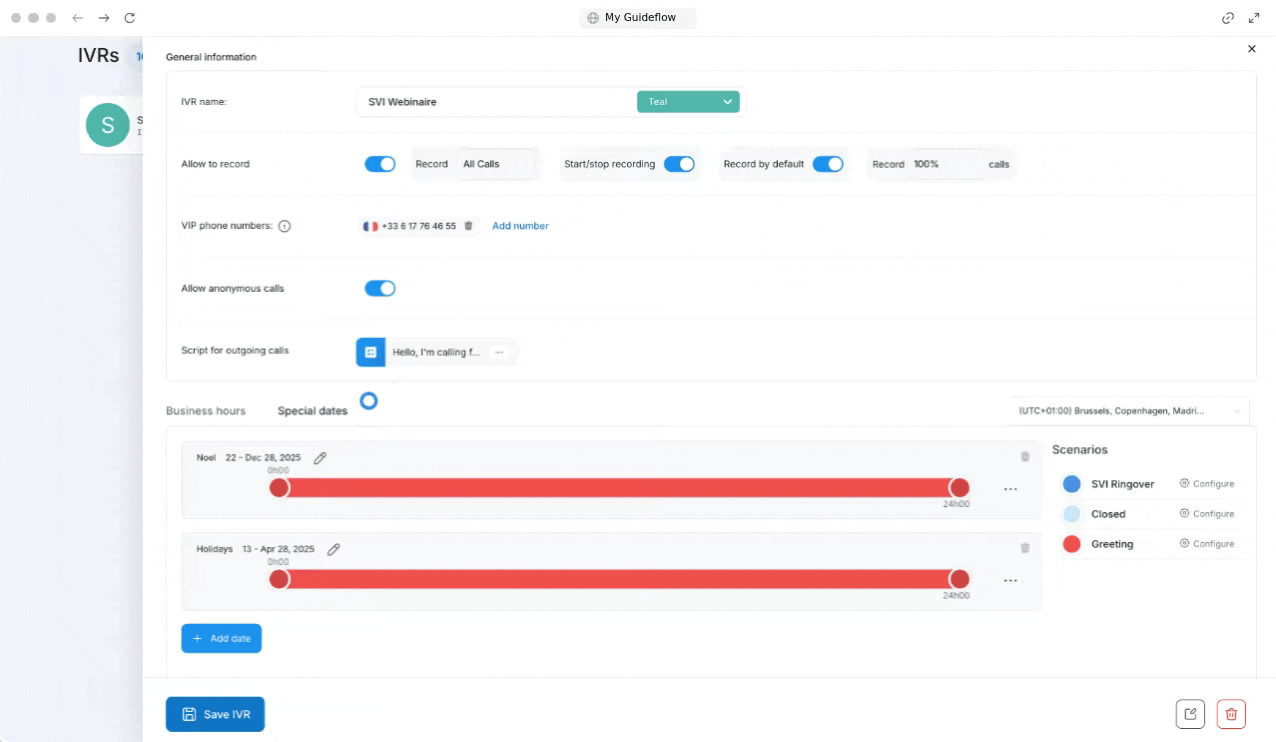Edit the Holidays date with pencil icon
The image size is (1276, 742).
click(334, 549)
